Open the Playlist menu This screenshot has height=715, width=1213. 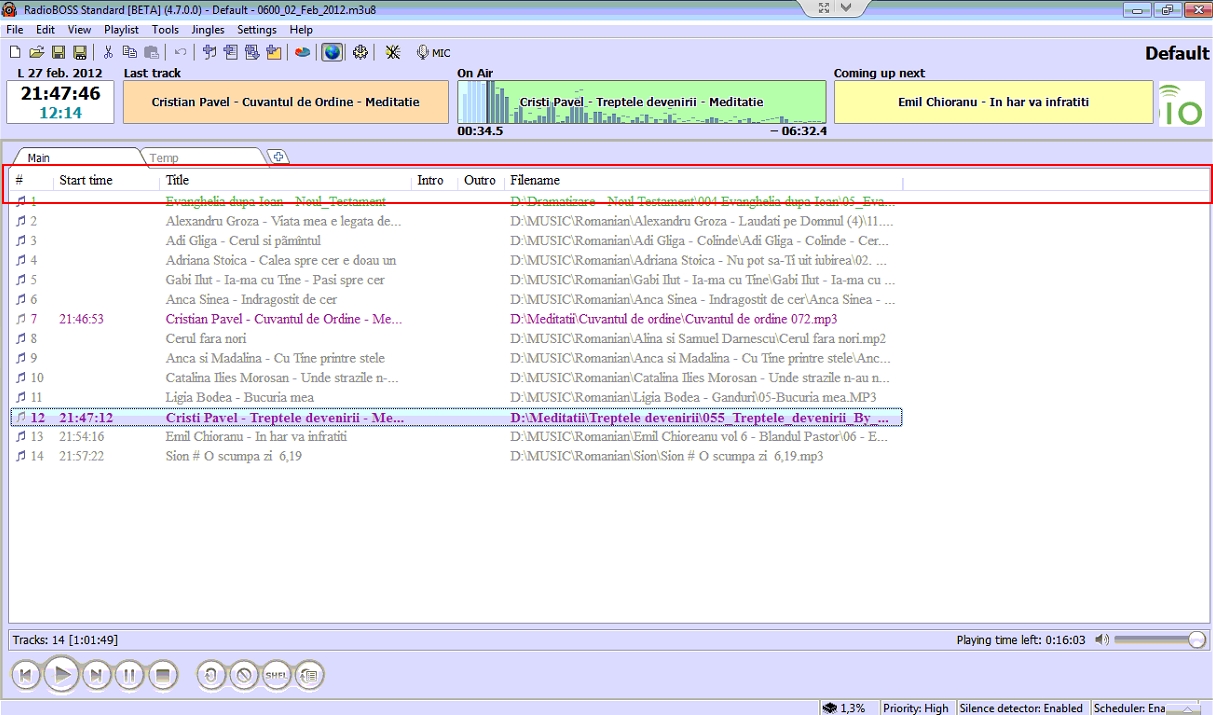tap(122, 30)
